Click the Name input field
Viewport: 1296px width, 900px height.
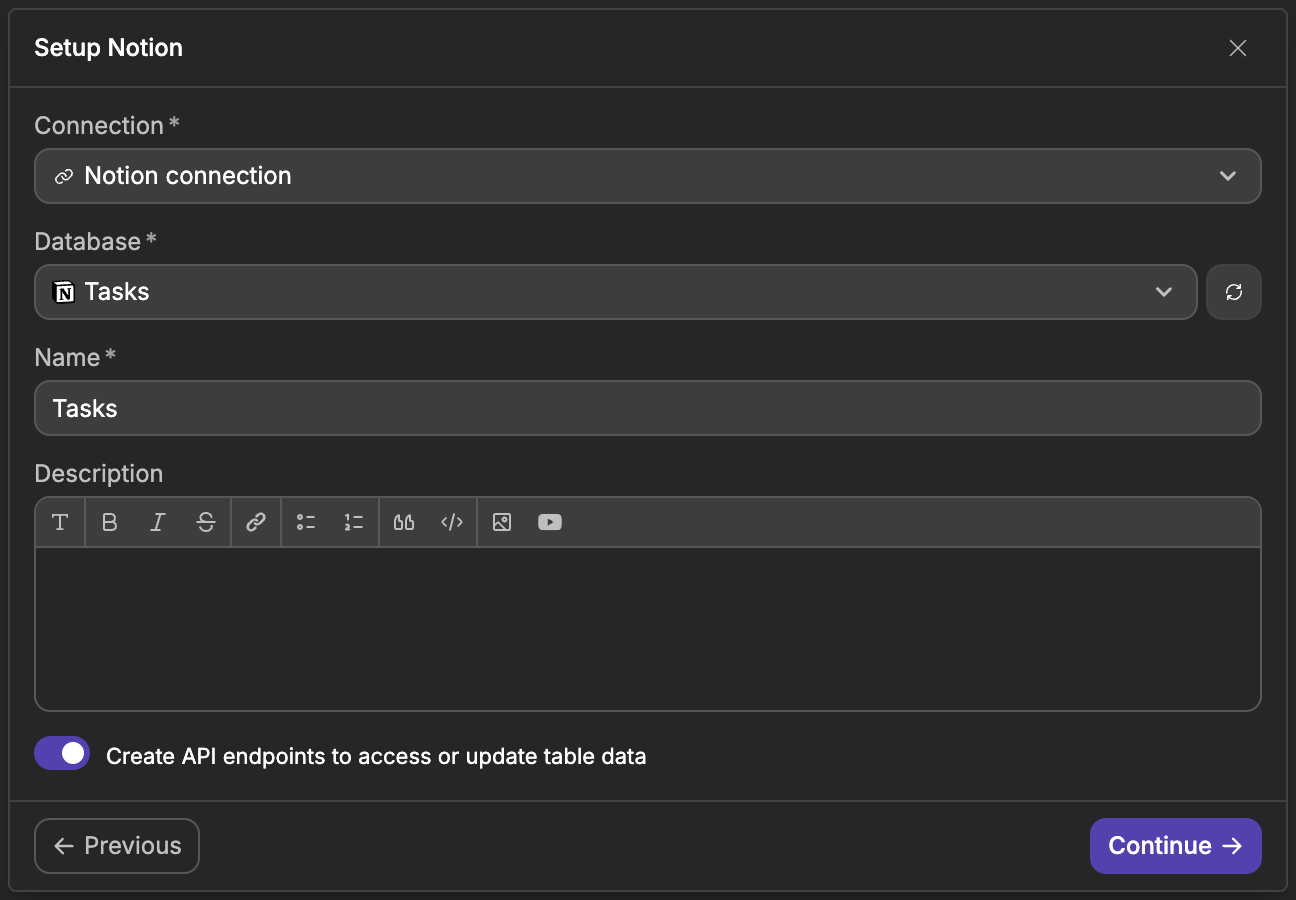click(x=648, y=408)
